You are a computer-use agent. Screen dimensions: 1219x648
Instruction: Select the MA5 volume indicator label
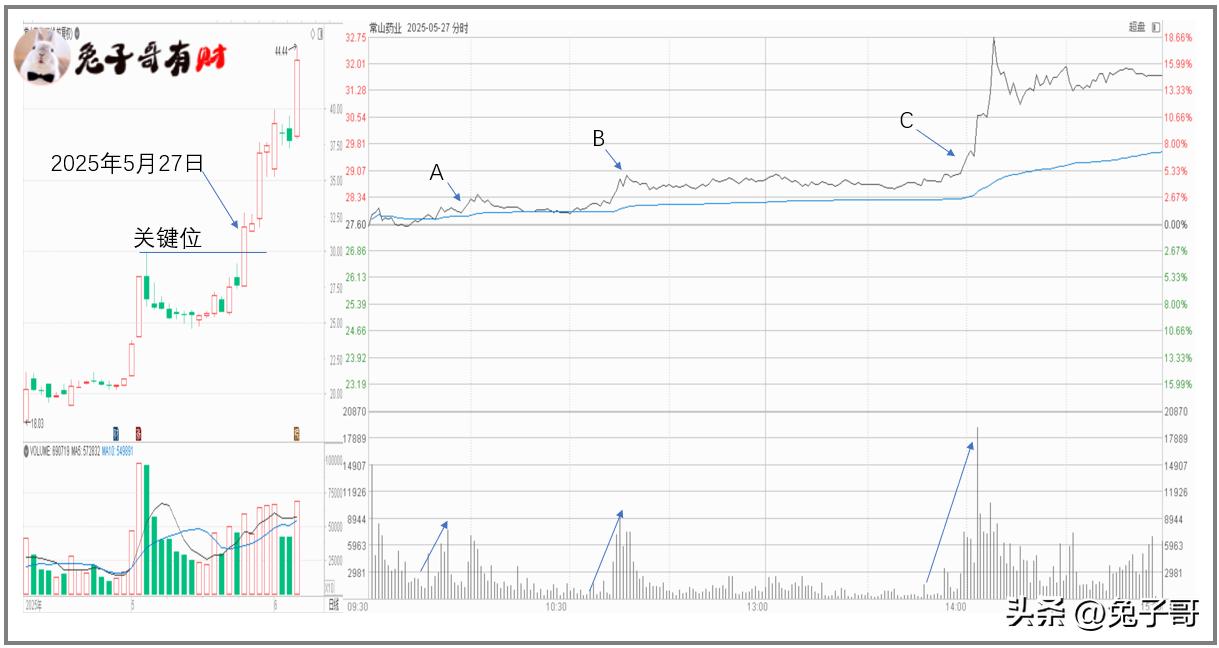click(x=84, y=451)
